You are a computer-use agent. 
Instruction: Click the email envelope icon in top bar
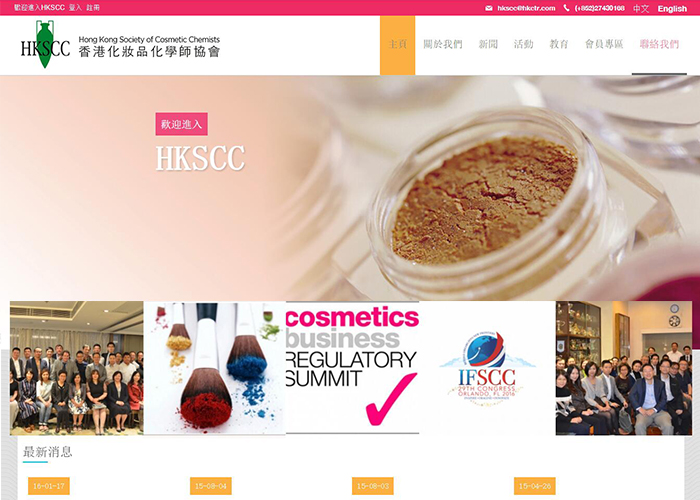pos(489,8)
